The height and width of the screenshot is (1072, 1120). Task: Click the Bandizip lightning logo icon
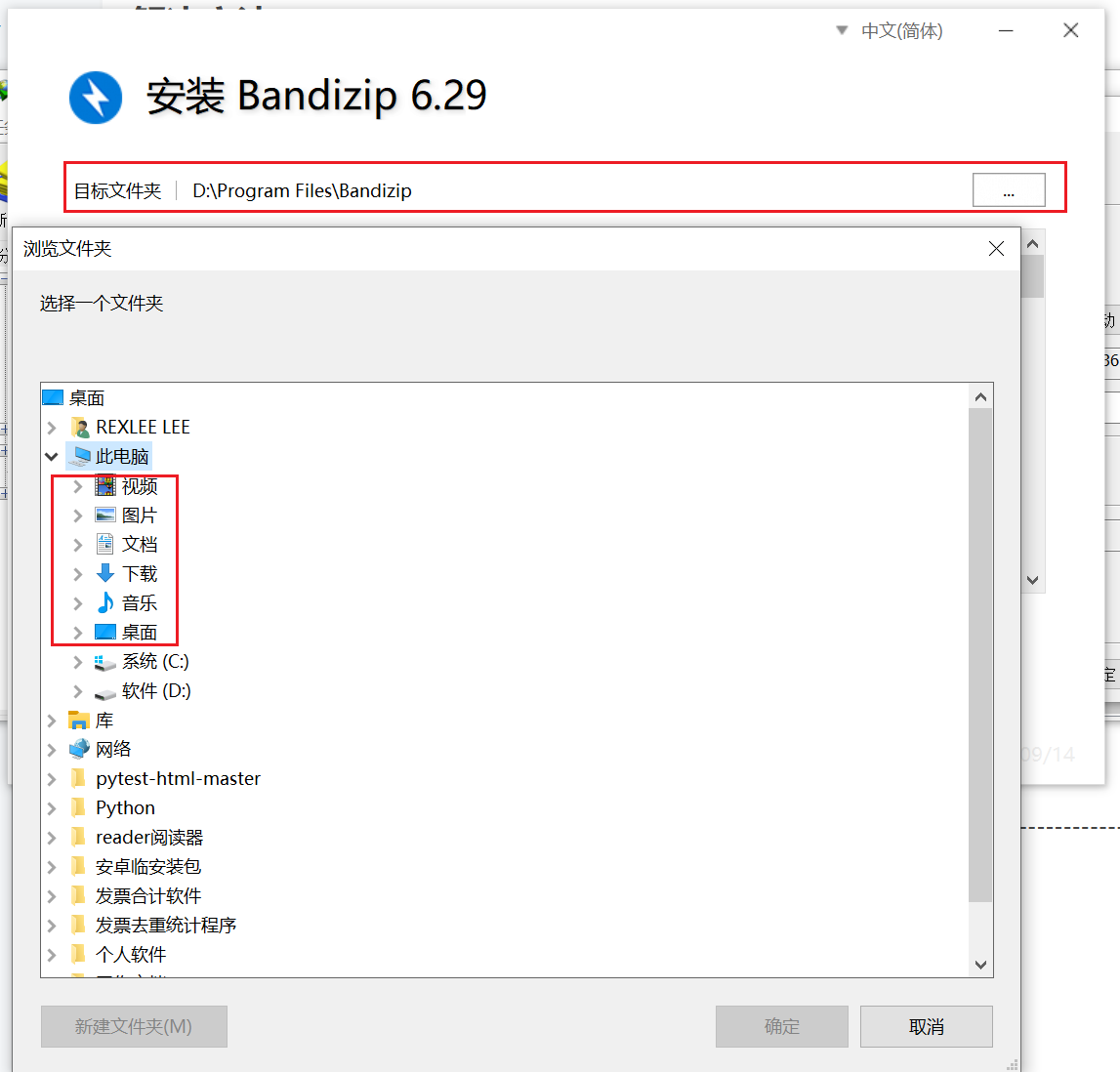[x=96, y=97]
